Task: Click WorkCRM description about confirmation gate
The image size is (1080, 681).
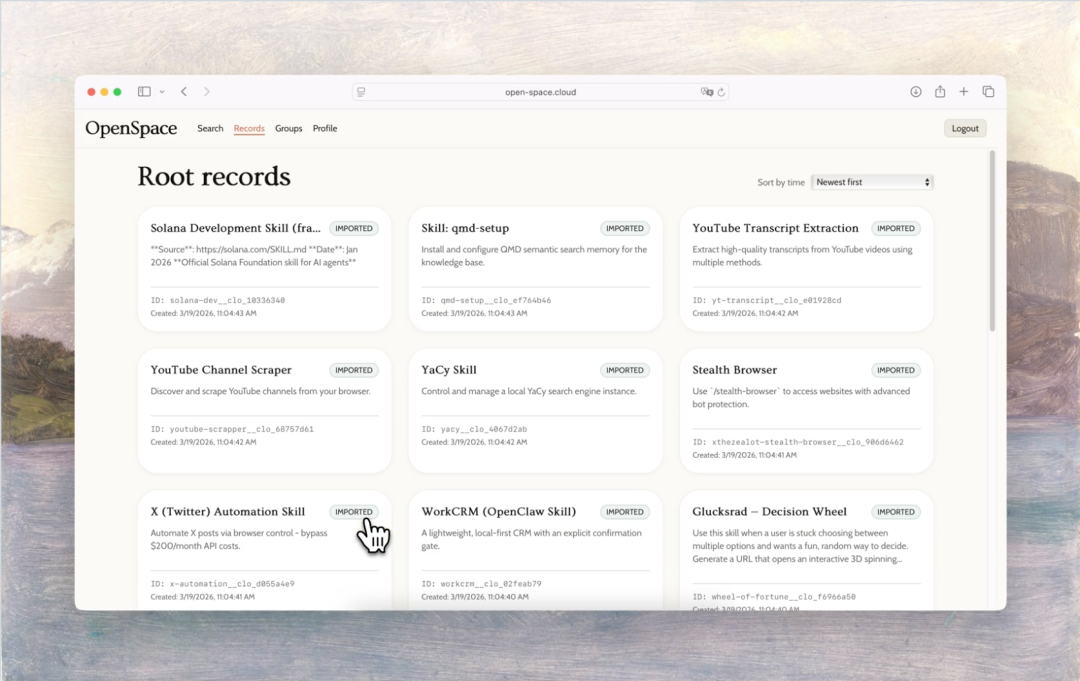Action: pyautogui.click(x=531, y=539)
